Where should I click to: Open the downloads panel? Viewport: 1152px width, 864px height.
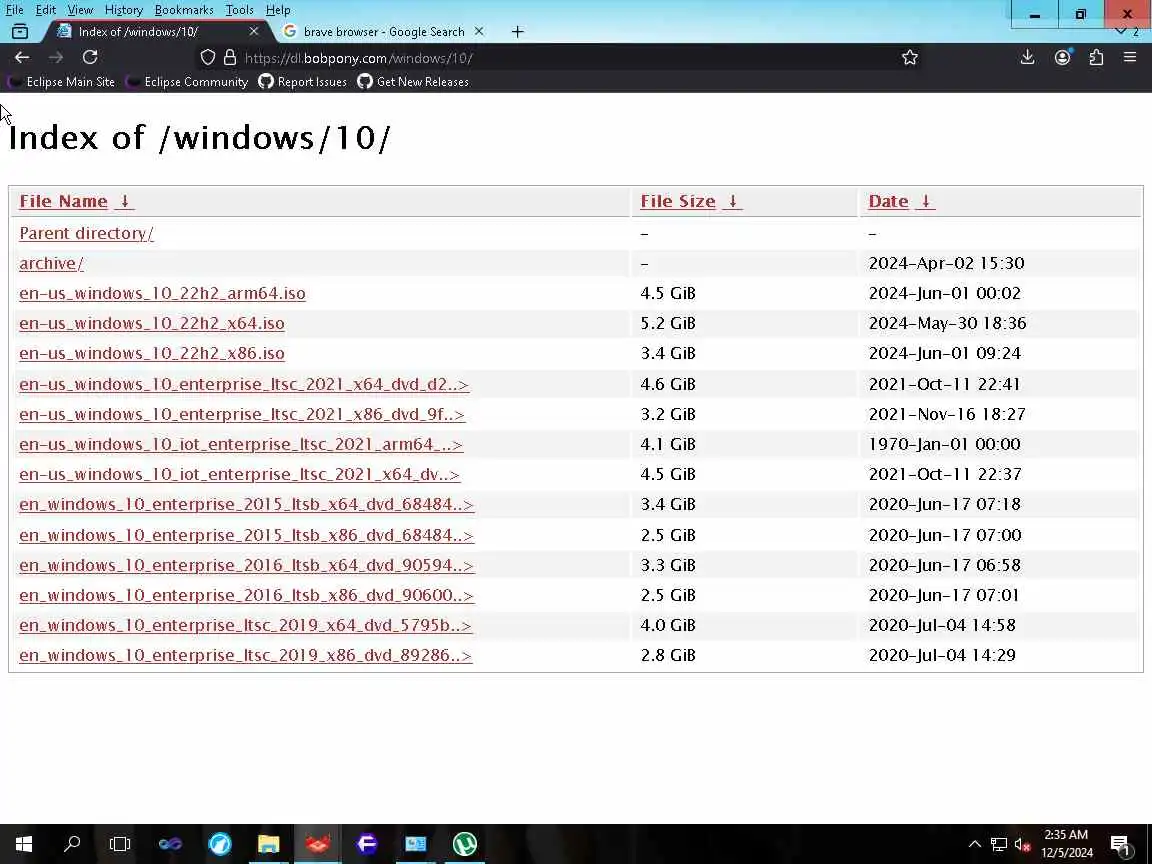[1027, 57]
